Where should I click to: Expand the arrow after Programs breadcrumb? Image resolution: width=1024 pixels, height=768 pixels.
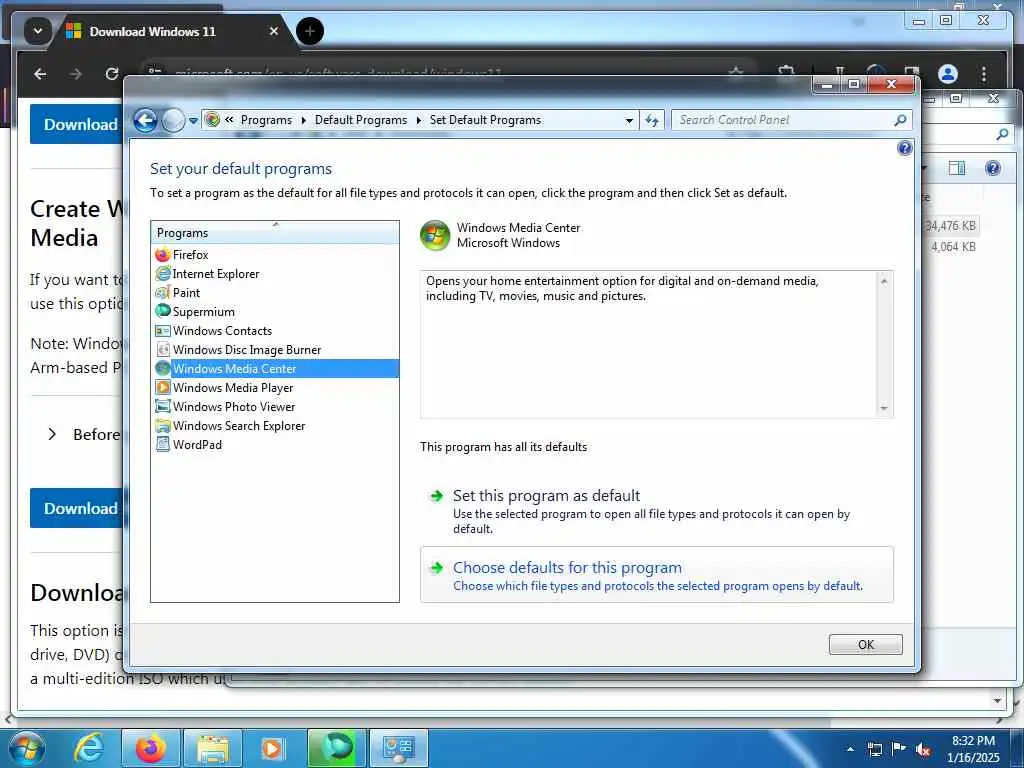(x=304, y=120)
